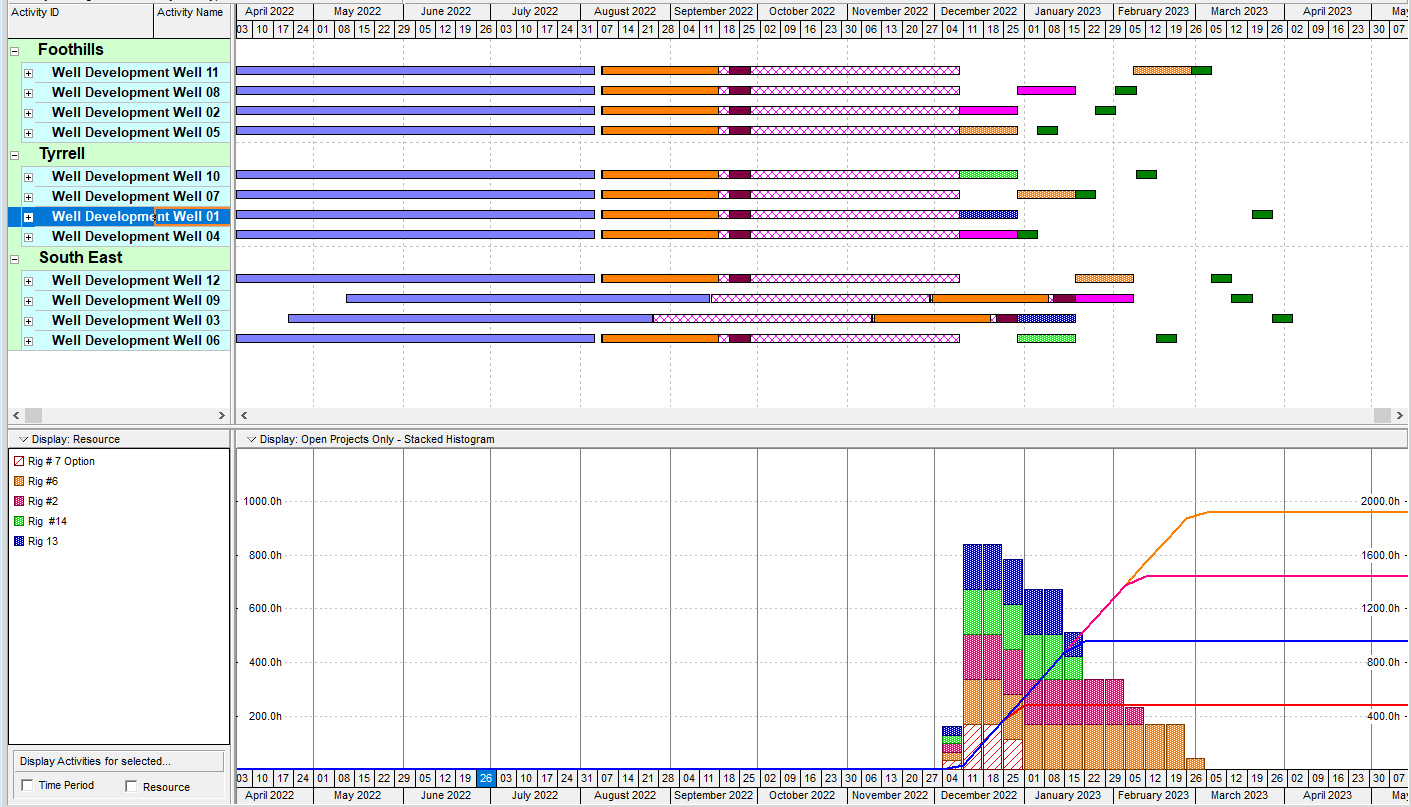Select the Rig 13 blue resource icon
The image size is (1411, 807).
[18, 542]
